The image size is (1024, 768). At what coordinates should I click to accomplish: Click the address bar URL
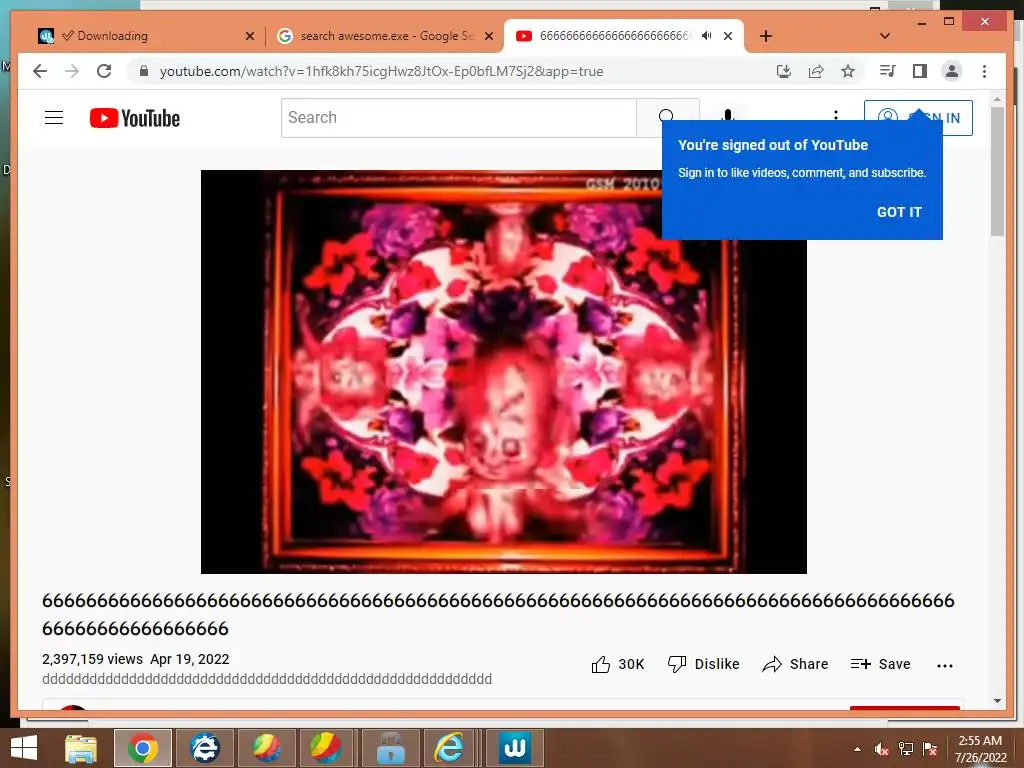pyautogui.click(x=381, y=71)
